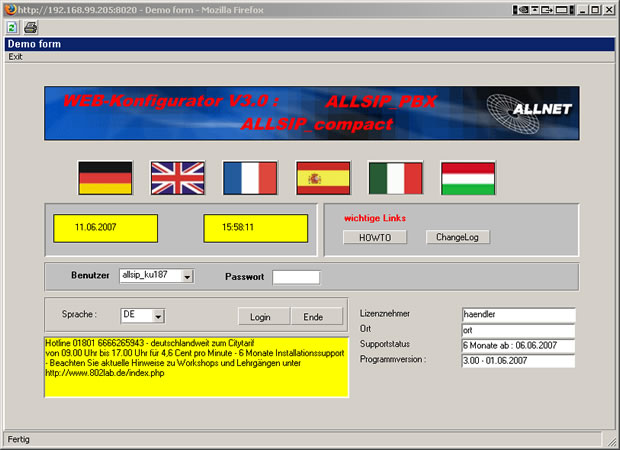
Task: Click the printer icon
Action: (30, 27)
